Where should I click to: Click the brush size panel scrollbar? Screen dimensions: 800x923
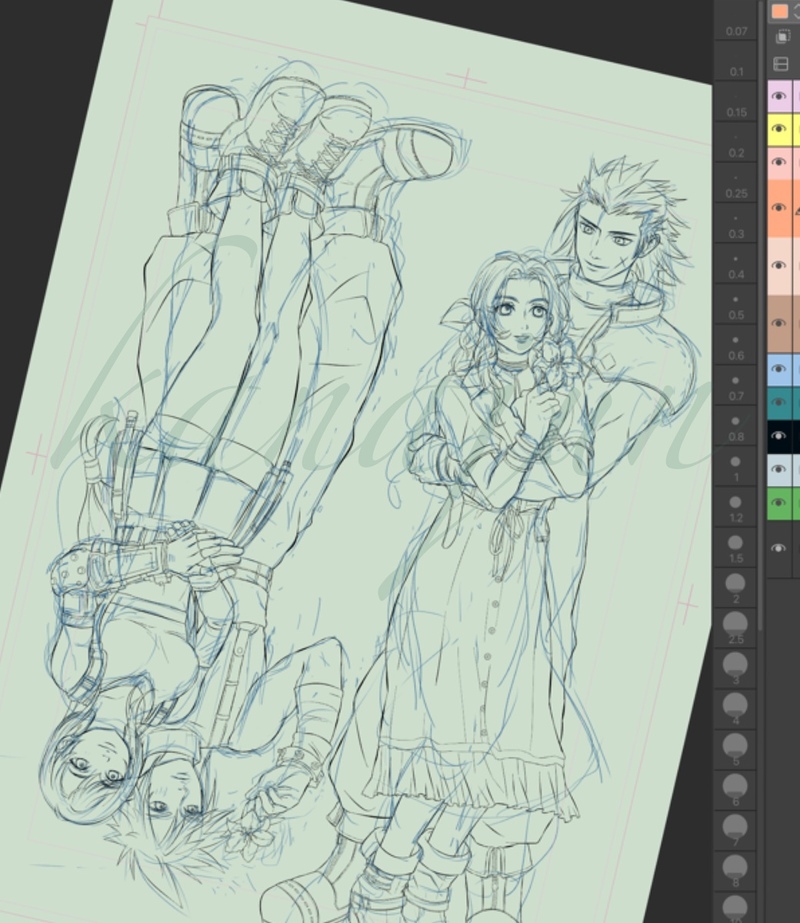click(761, 316)
